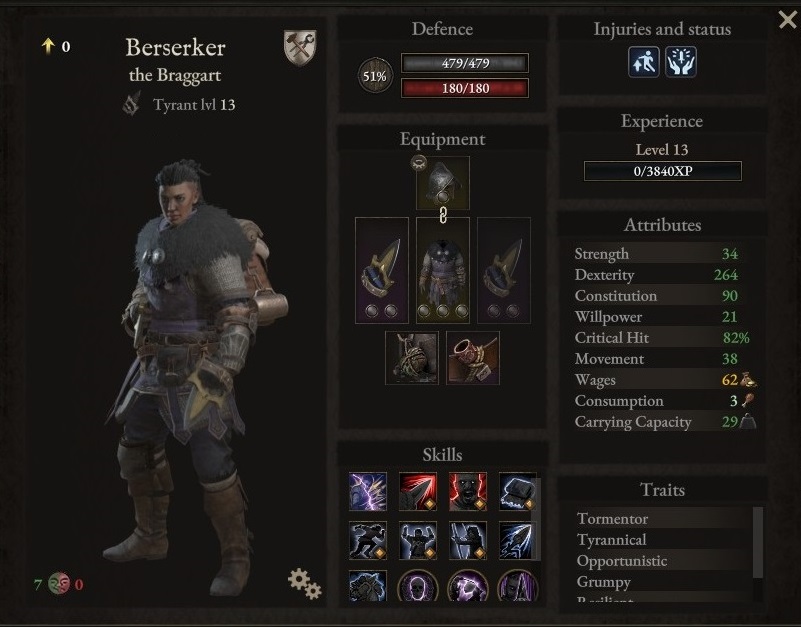This screenshot has width=801, height=627.
Task: Click the experience progress bar 0/3840XP
Action: click(x=663, y=171)
